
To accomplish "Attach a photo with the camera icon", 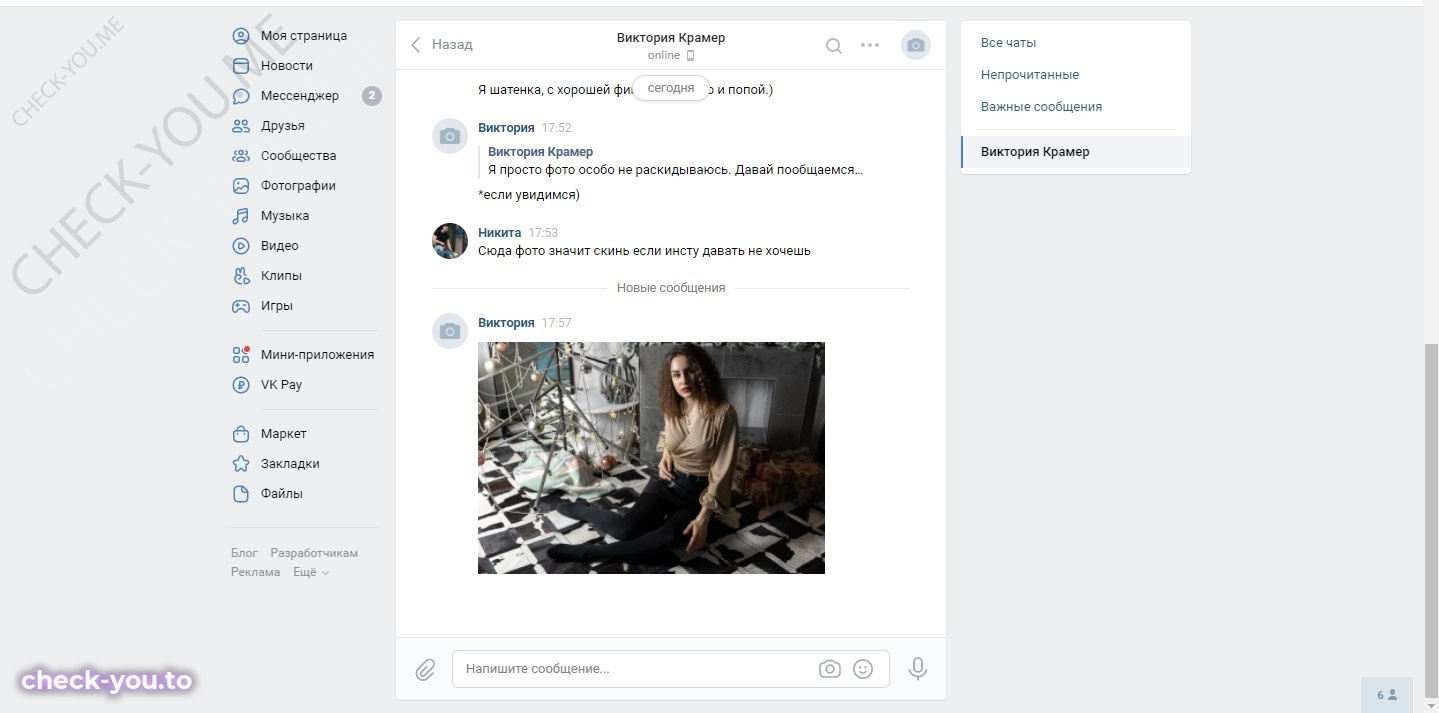I will click(829, 669).
